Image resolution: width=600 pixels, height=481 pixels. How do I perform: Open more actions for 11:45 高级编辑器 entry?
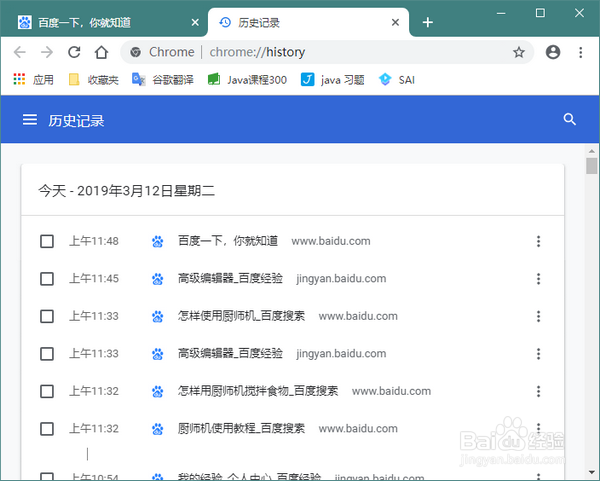point(538,279)
